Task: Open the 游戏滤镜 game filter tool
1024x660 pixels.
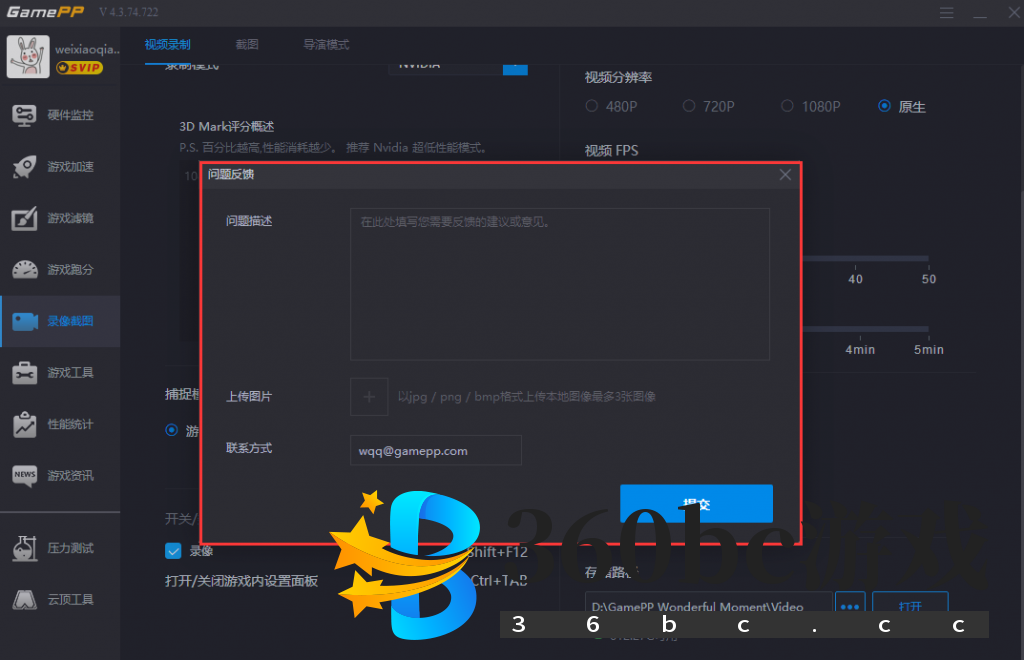Action: pyautogui.click(x=60, y=218)
